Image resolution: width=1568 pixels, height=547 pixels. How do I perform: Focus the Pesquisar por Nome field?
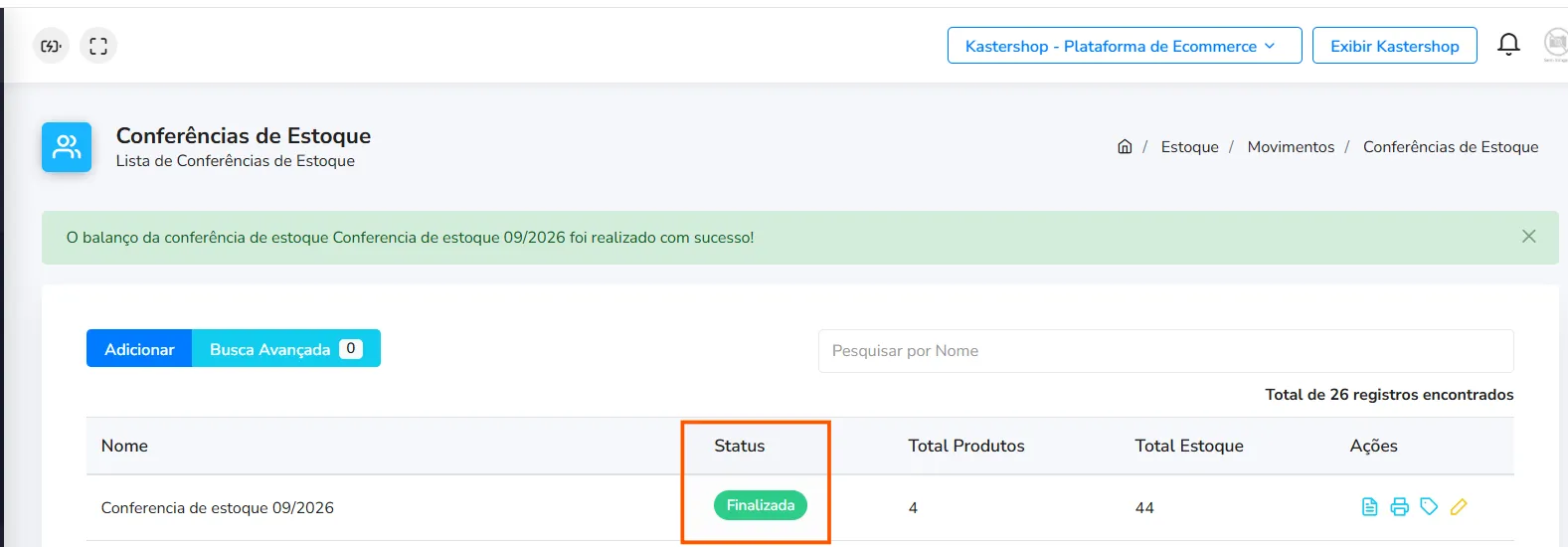(1165, 351)
